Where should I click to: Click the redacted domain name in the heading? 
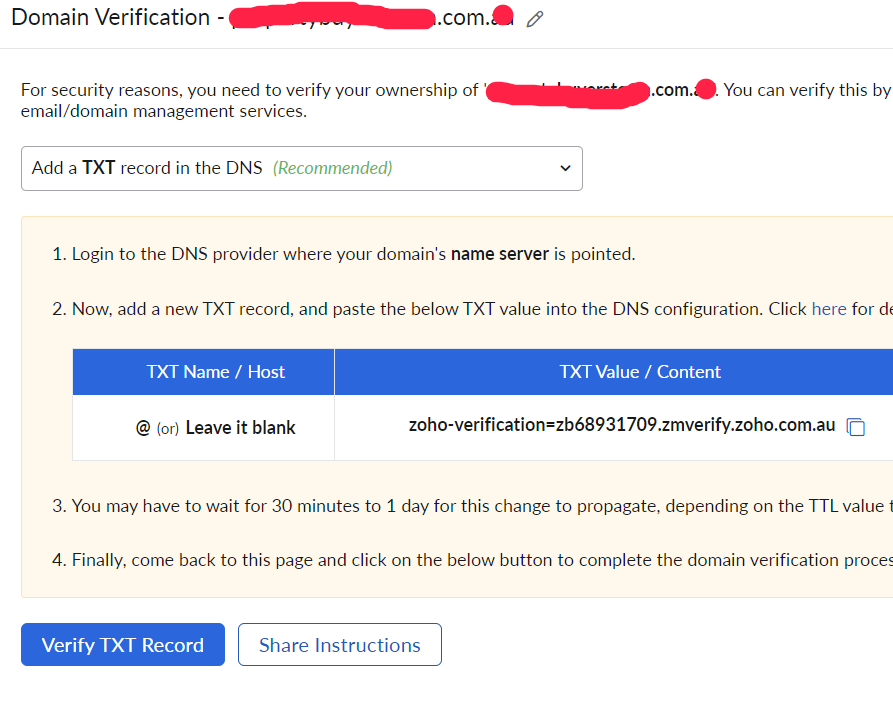(370, 19)
